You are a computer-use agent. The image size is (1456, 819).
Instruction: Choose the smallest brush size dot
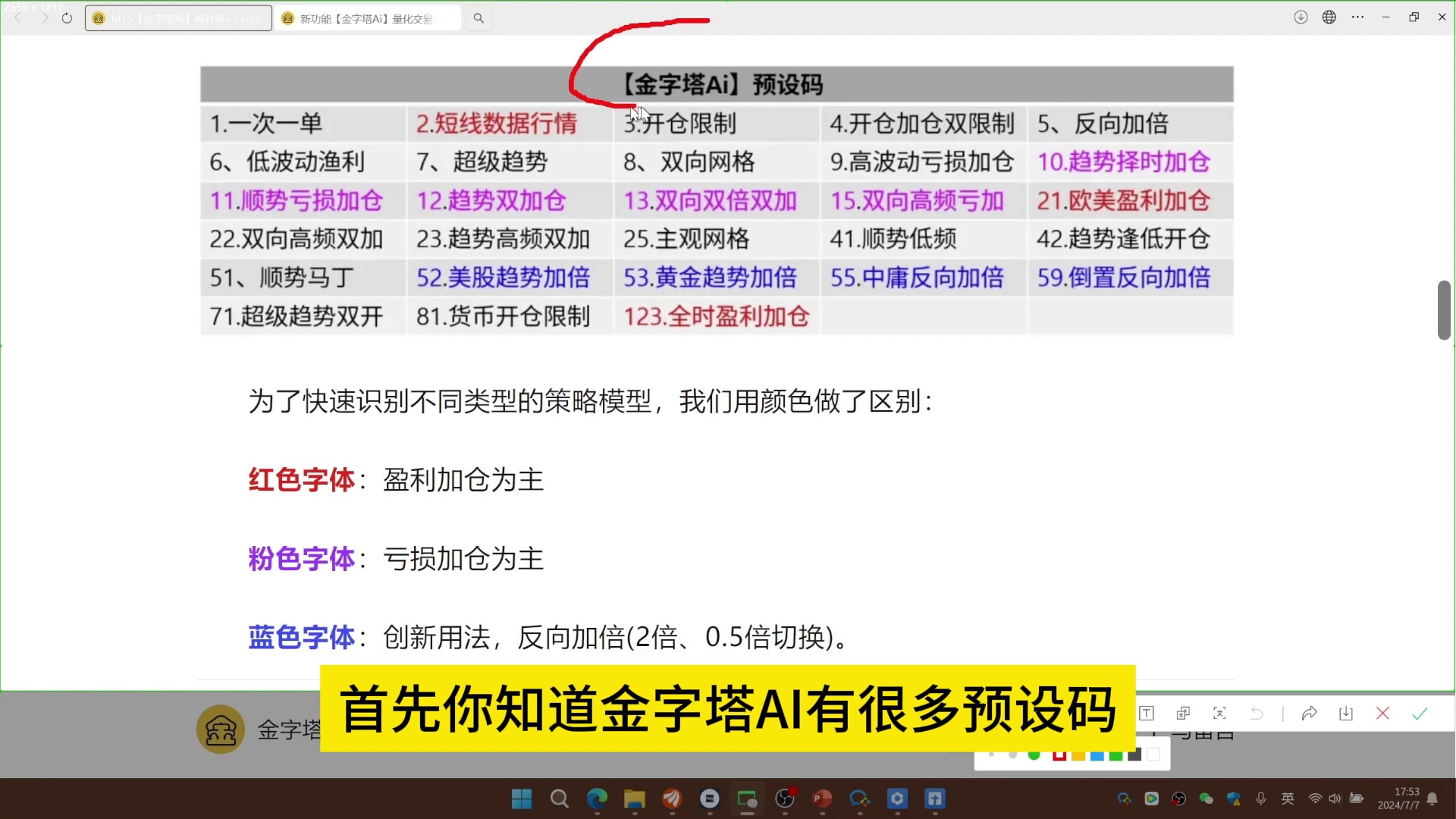(991, 755)
